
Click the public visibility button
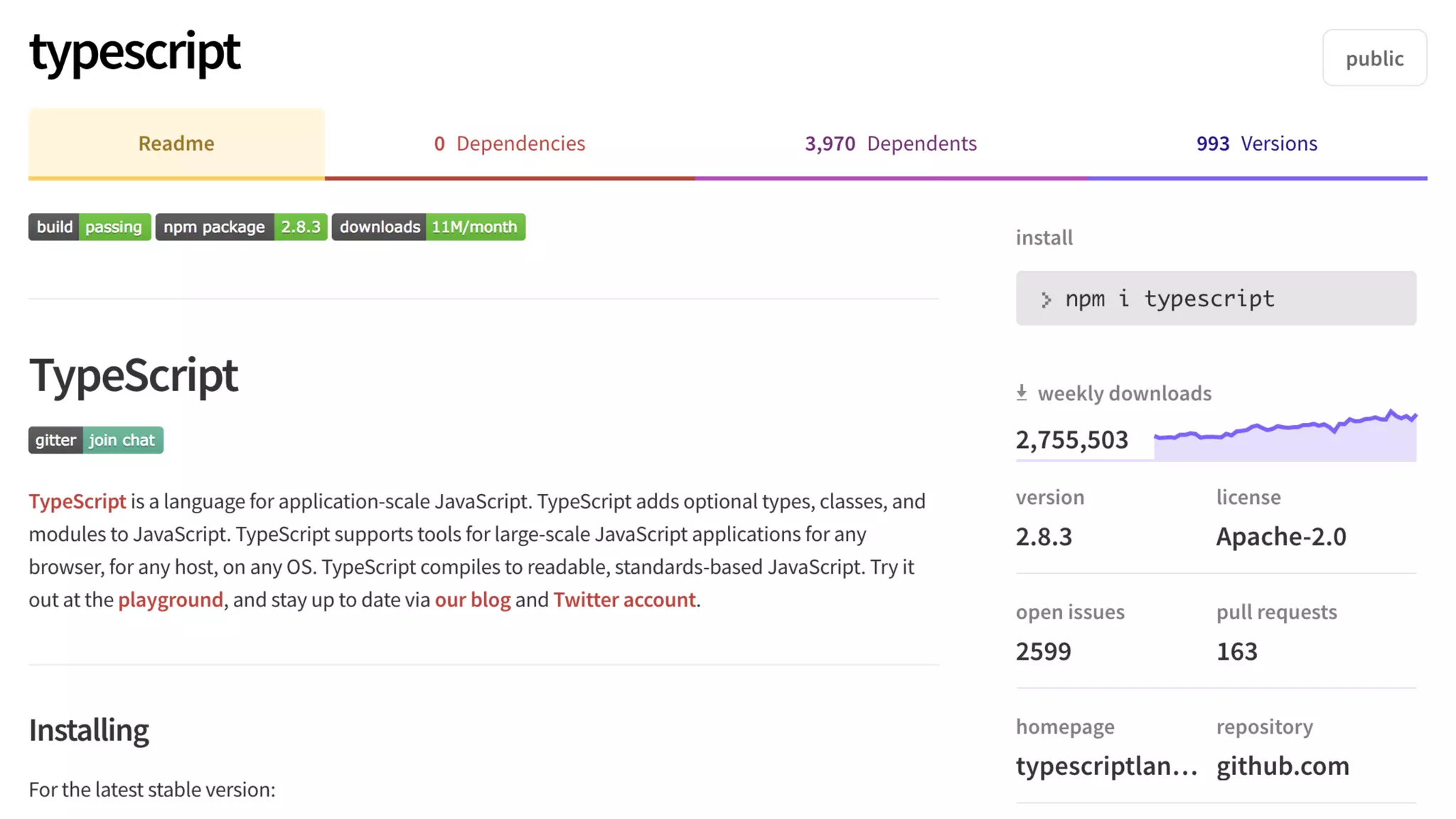pos(1374,58)
